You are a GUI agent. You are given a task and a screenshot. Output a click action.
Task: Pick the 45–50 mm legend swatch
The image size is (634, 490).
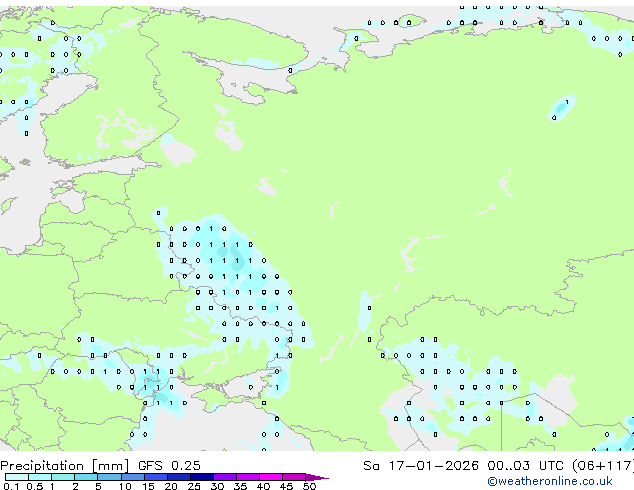pos(294,477)
